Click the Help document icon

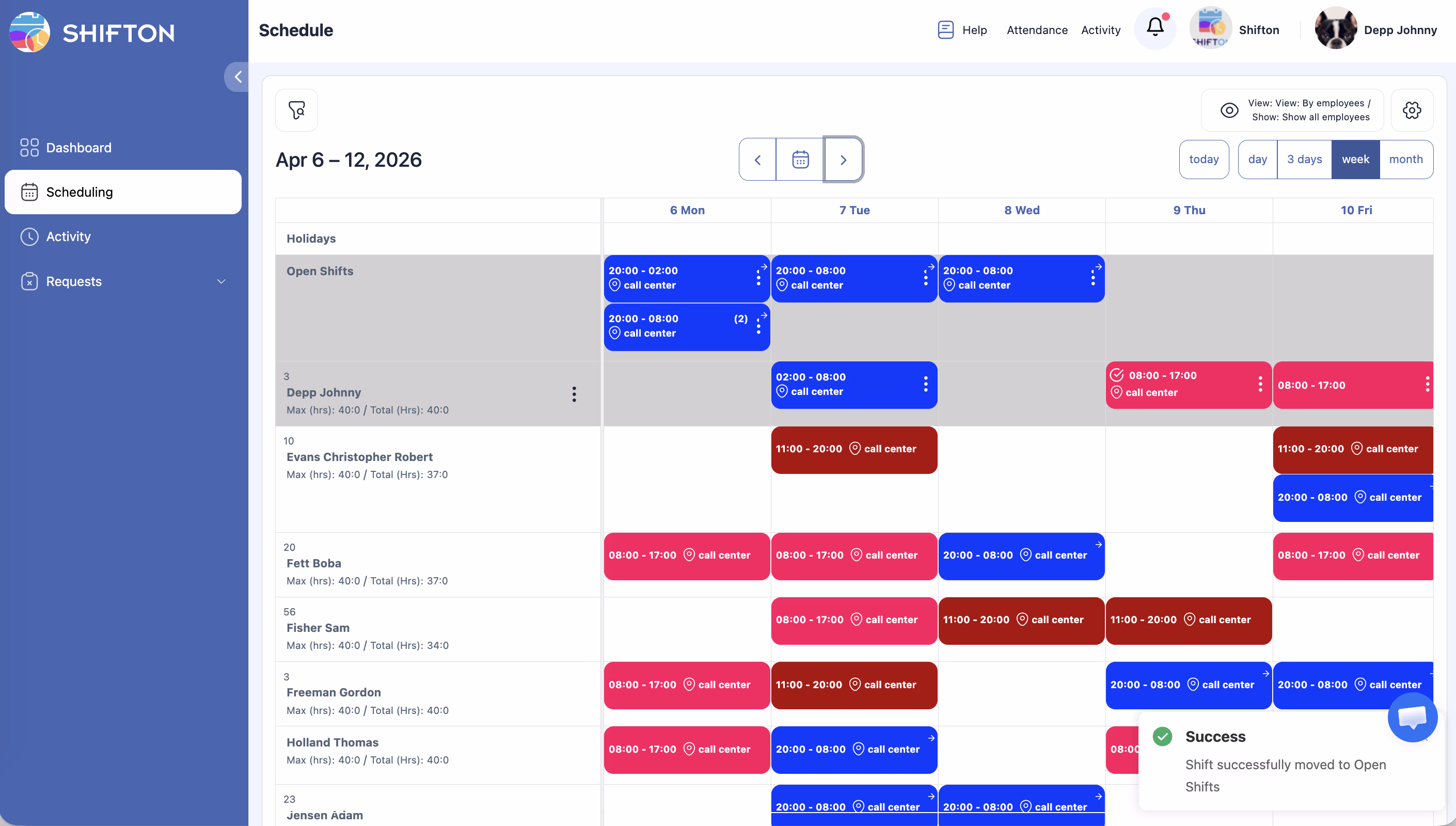tap(945, 29)
